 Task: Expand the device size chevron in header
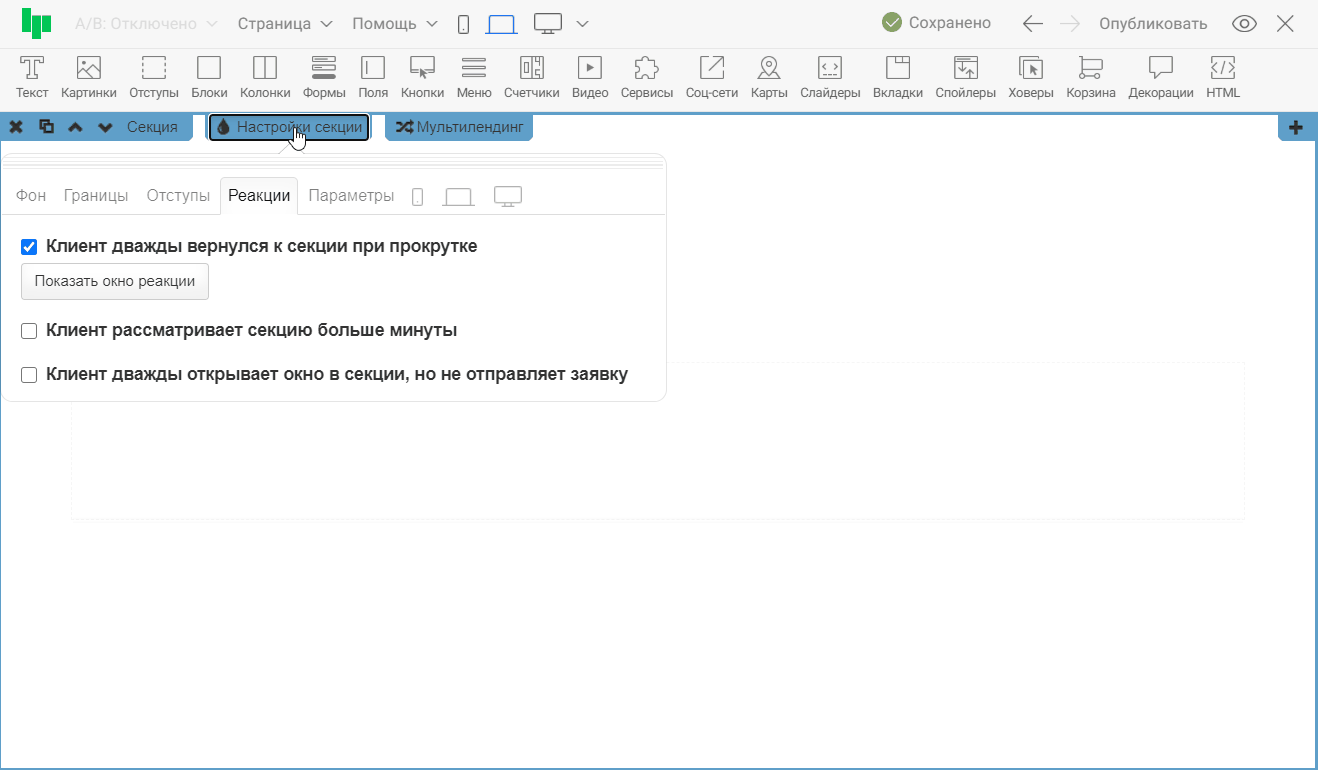pyautogui.click(x=583, y=24)
